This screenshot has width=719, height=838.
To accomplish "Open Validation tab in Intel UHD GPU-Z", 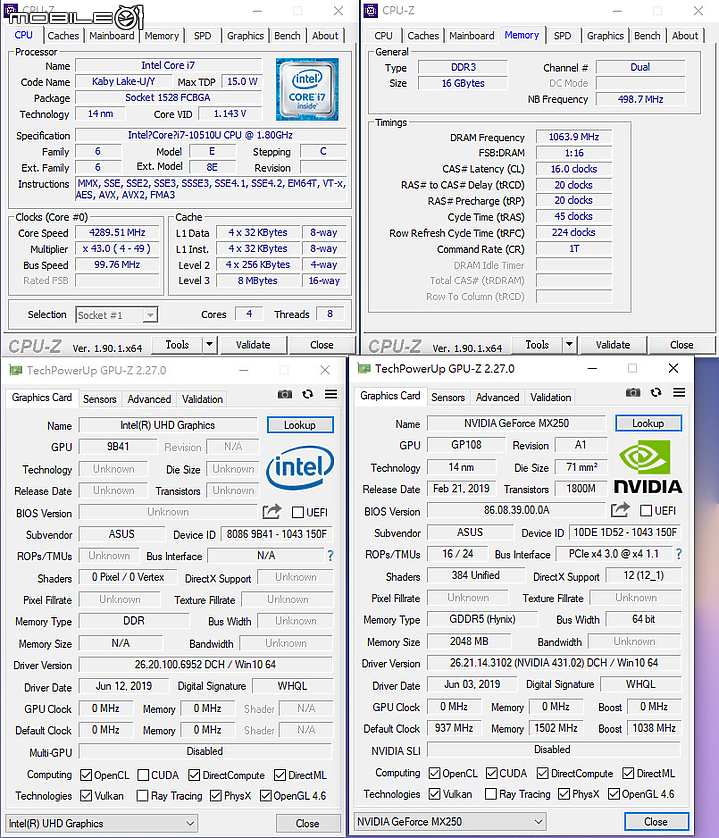I will (202, 399).
